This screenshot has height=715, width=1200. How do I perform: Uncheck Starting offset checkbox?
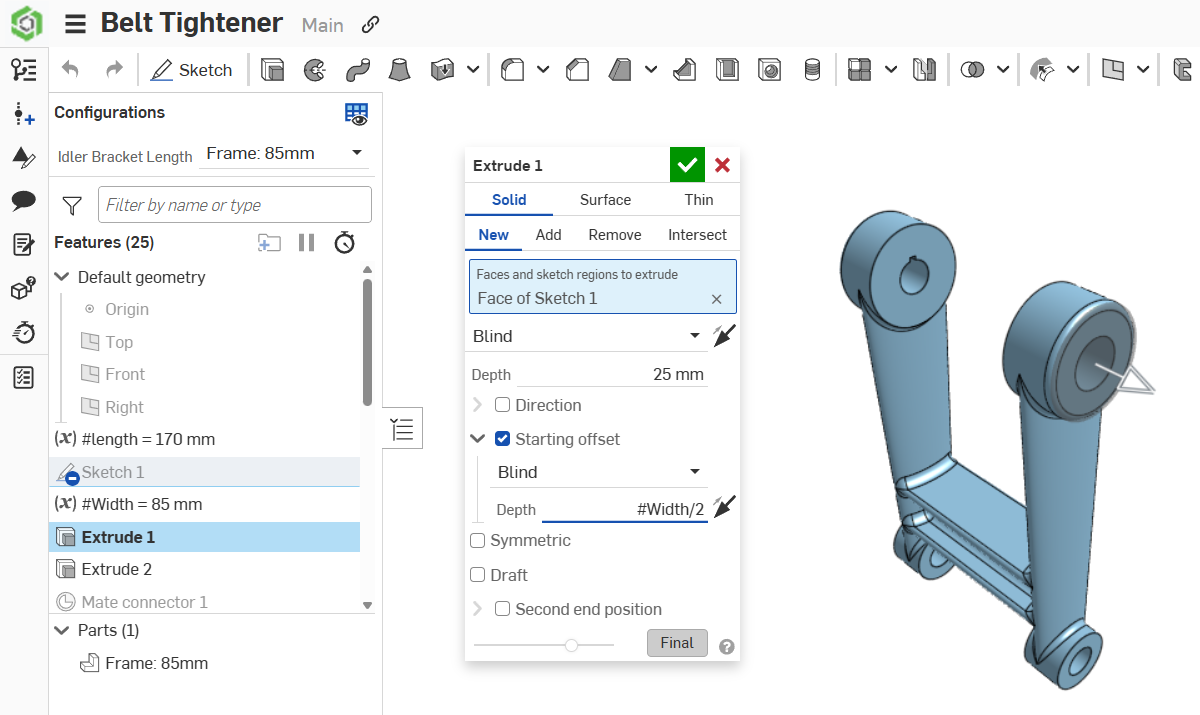(503, 439)
